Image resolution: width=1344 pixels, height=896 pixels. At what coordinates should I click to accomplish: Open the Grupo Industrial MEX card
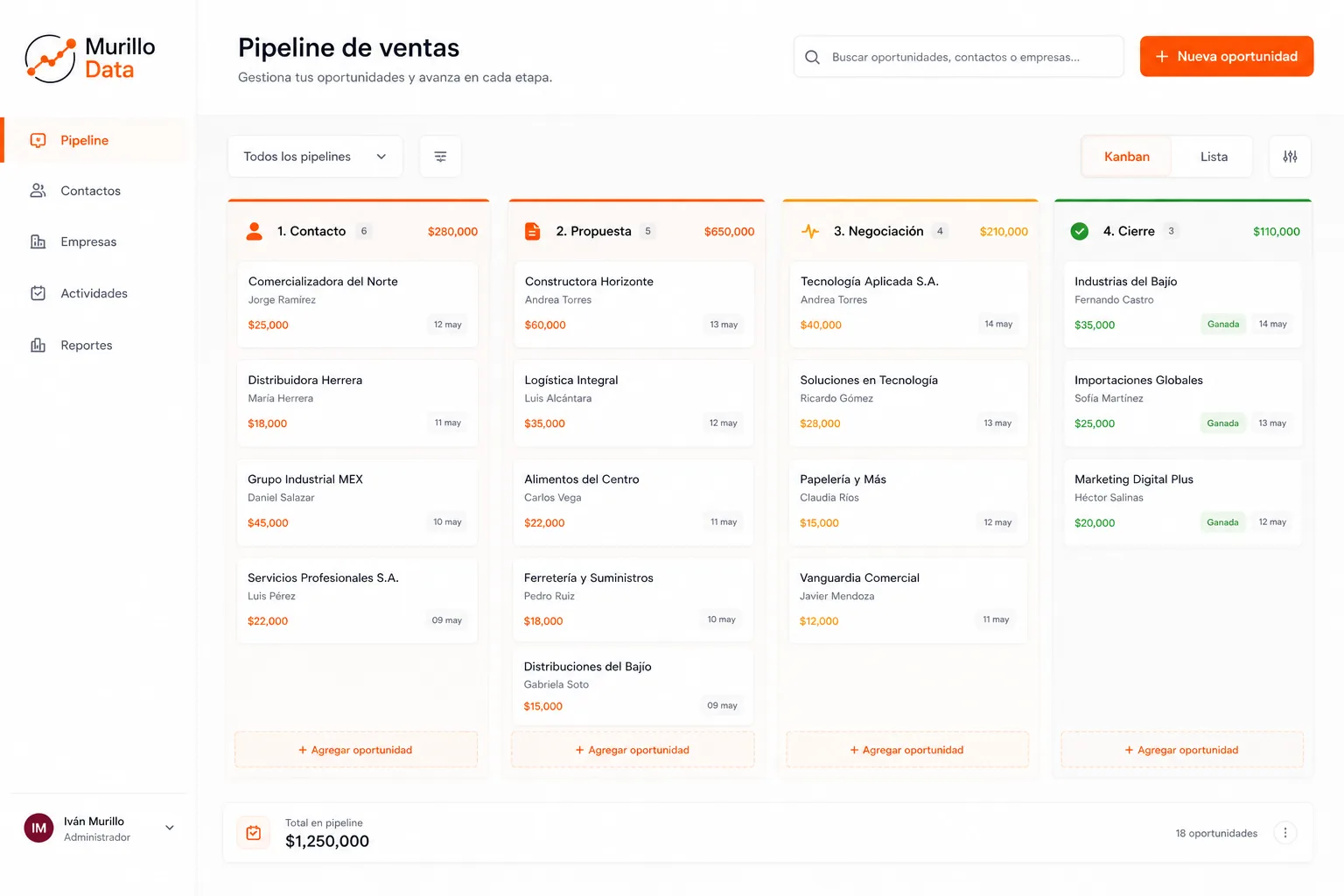coord(357,501)
